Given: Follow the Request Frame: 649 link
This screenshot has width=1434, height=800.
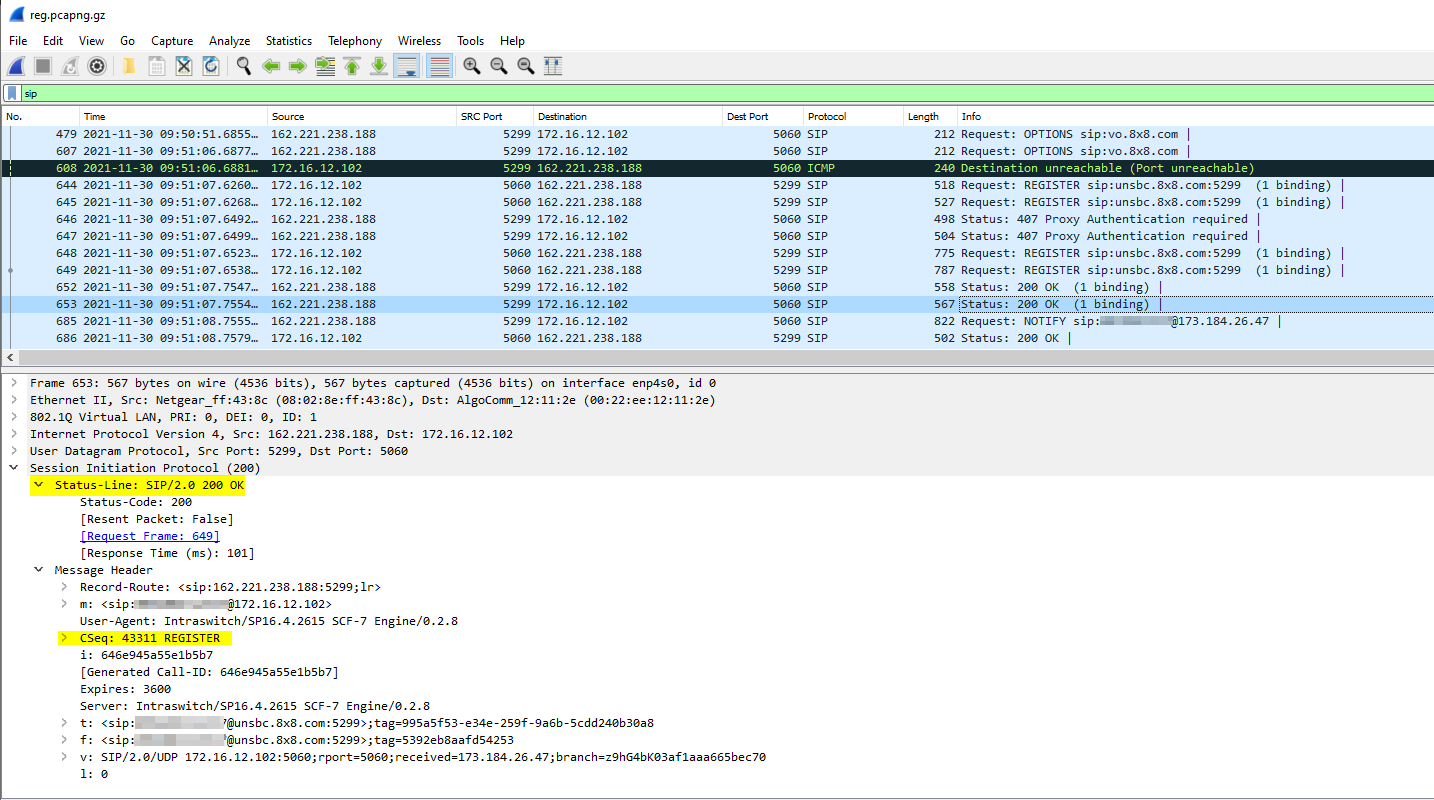Looking at the screenshot, I should 149,536.
